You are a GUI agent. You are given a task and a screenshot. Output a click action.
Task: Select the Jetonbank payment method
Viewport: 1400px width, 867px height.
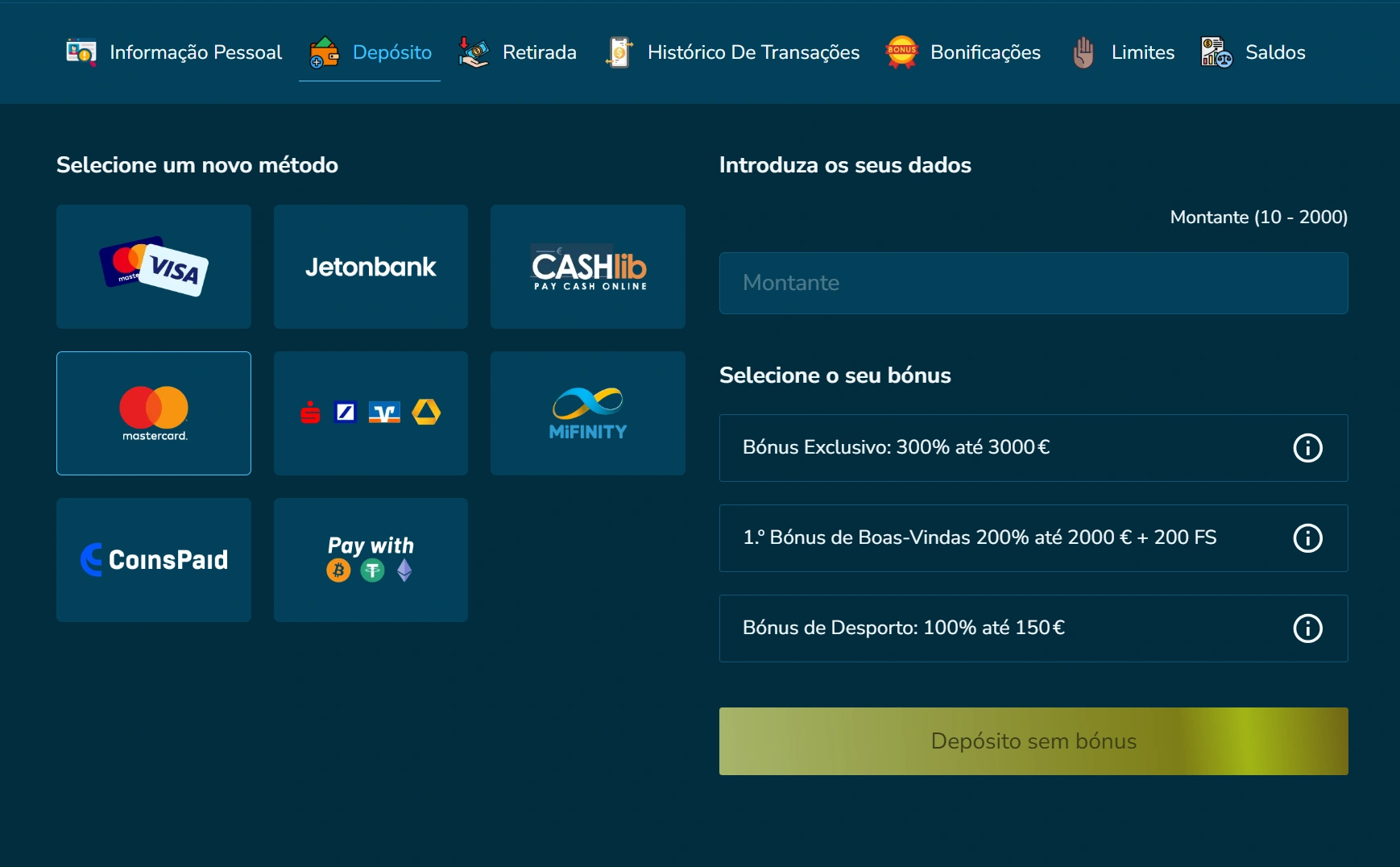(370, 267)
